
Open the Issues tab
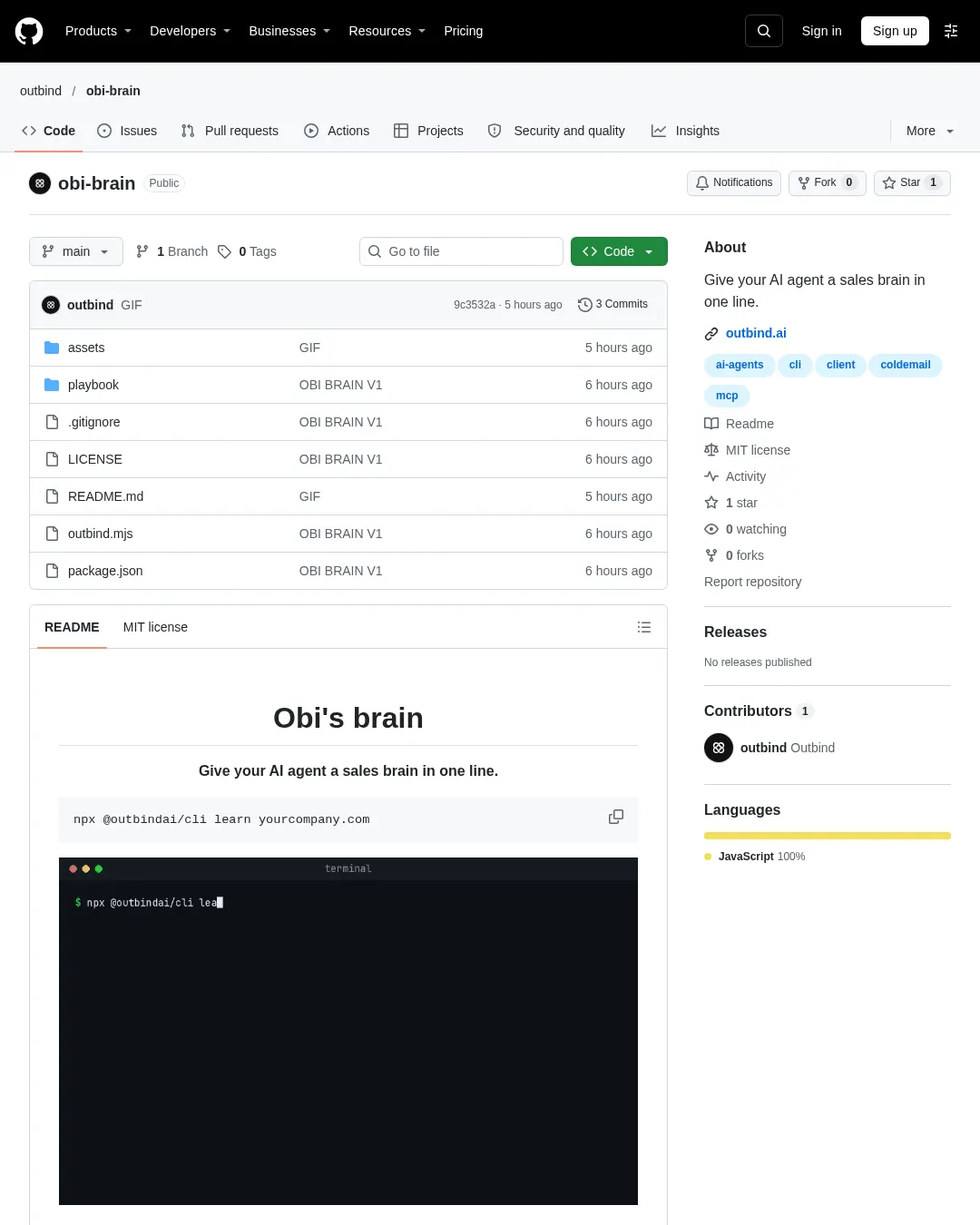pos(127,131)
